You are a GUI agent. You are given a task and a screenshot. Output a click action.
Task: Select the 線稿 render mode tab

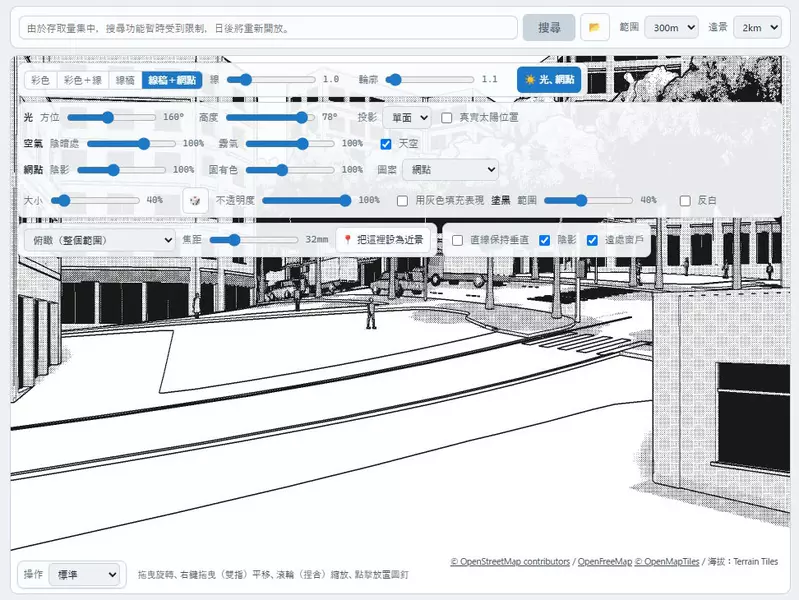click(125, 80)
